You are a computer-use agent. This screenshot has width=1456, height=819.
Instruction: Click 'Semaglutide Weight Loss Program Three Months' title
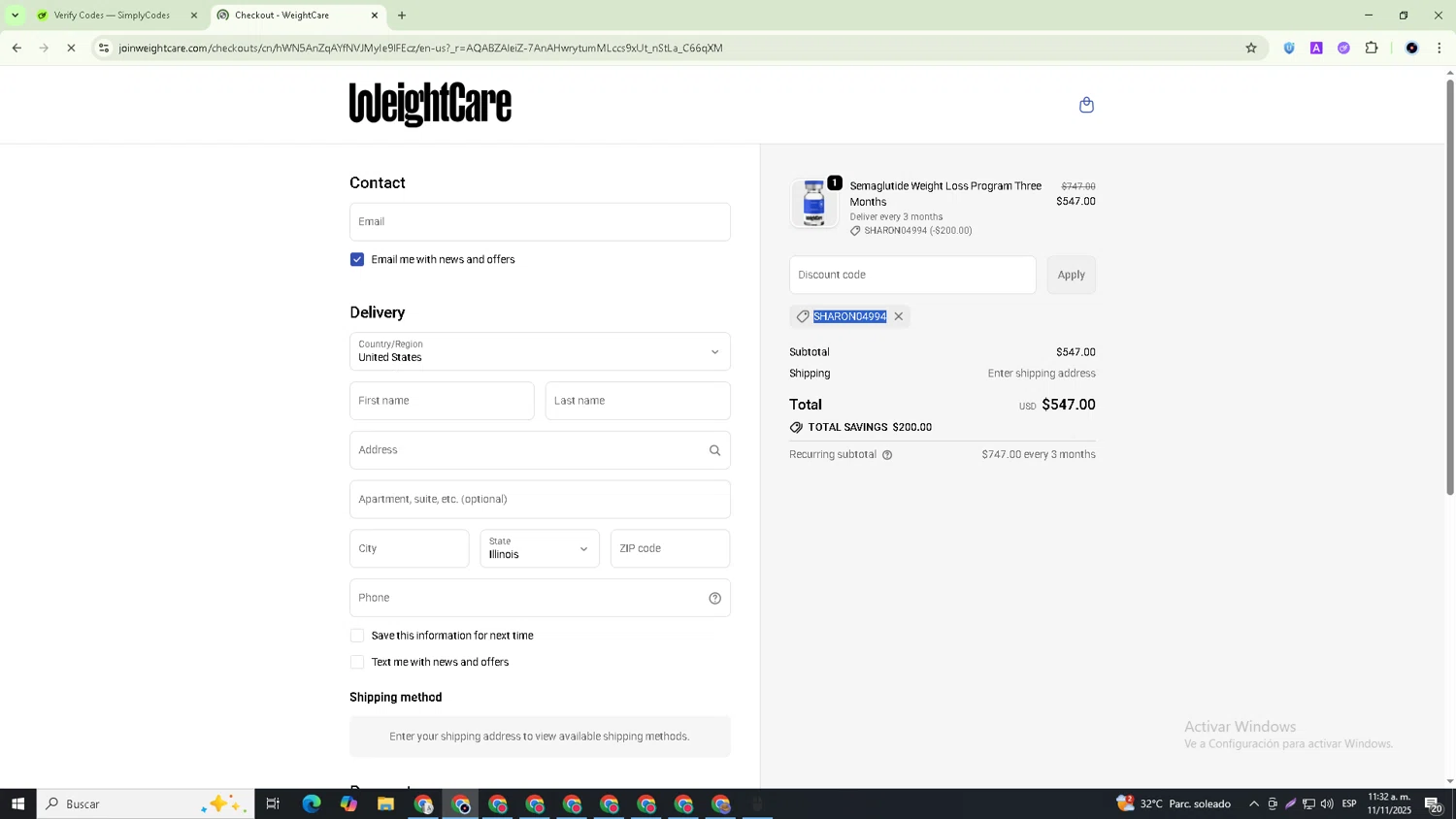[x=945, y=194]
